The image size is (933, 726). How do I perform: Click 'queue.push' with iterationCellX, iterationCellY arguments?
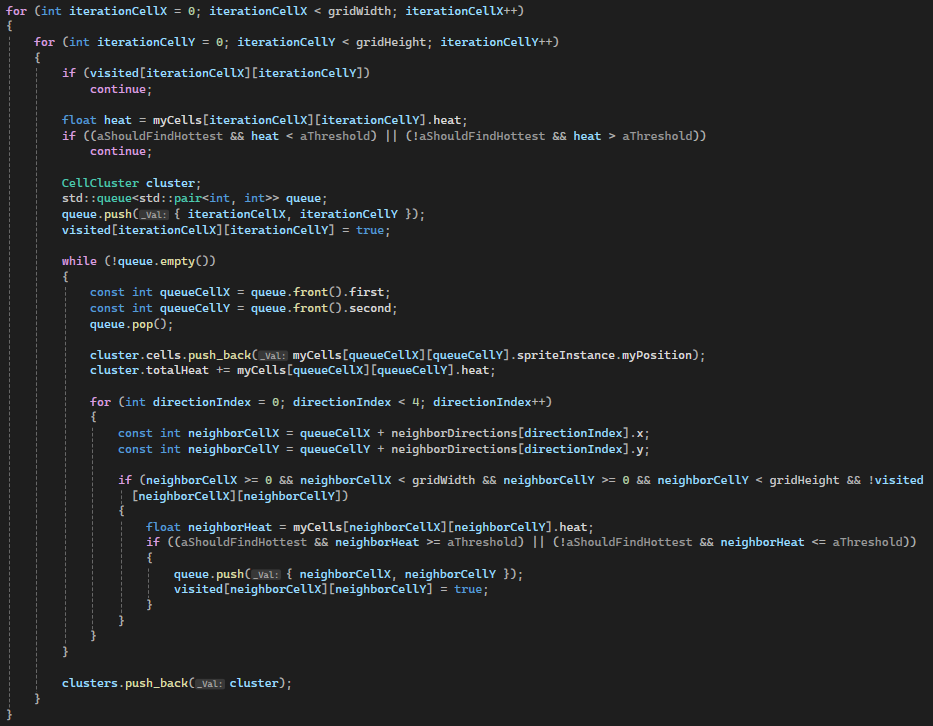96,214
